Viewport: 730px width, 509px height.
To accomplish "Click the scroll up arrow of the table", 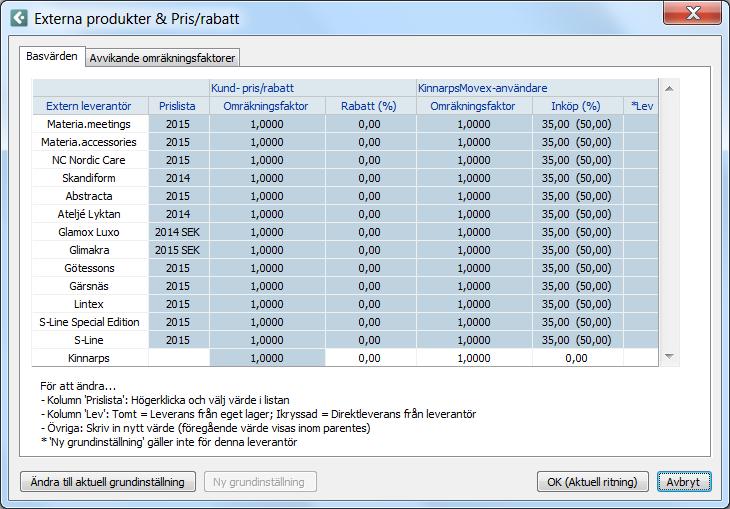I will click(669, 88).
